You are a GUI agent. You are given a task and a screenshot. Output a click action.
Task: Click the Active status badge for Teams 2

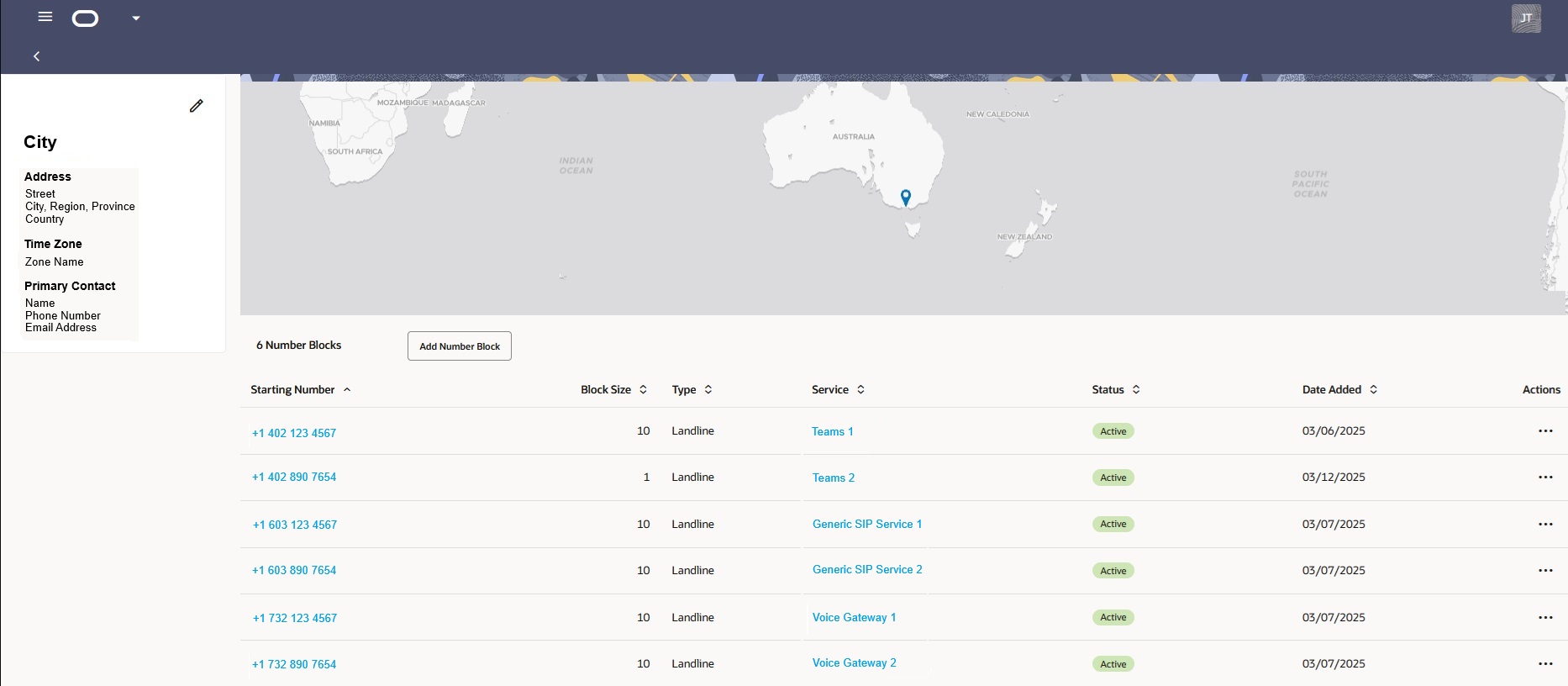click(1113, 478)
